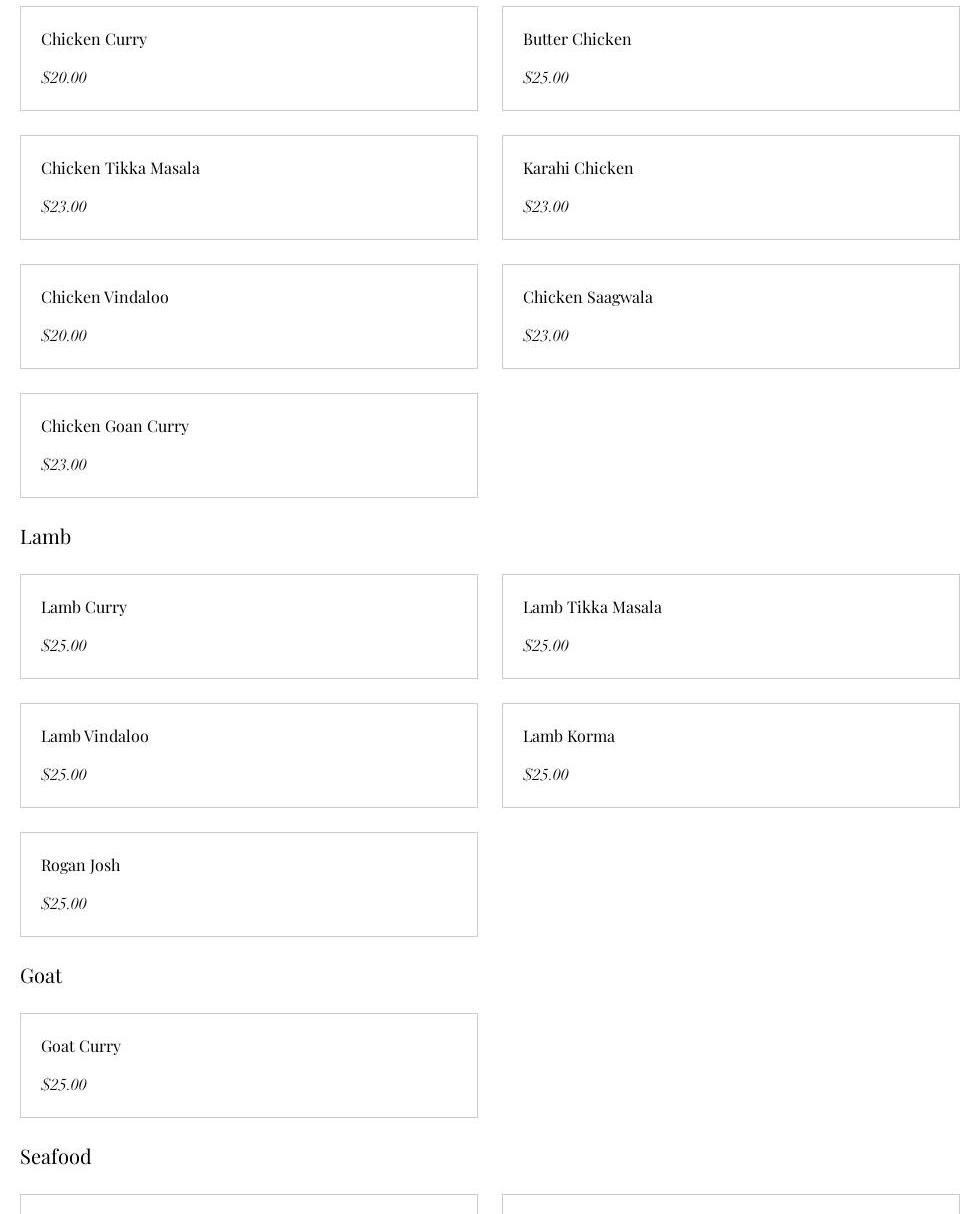Viewport: 965px width, 1214px height.
Task: Click the Lamb Korma card
Action: pyautogui.click(x=731, y=755)
